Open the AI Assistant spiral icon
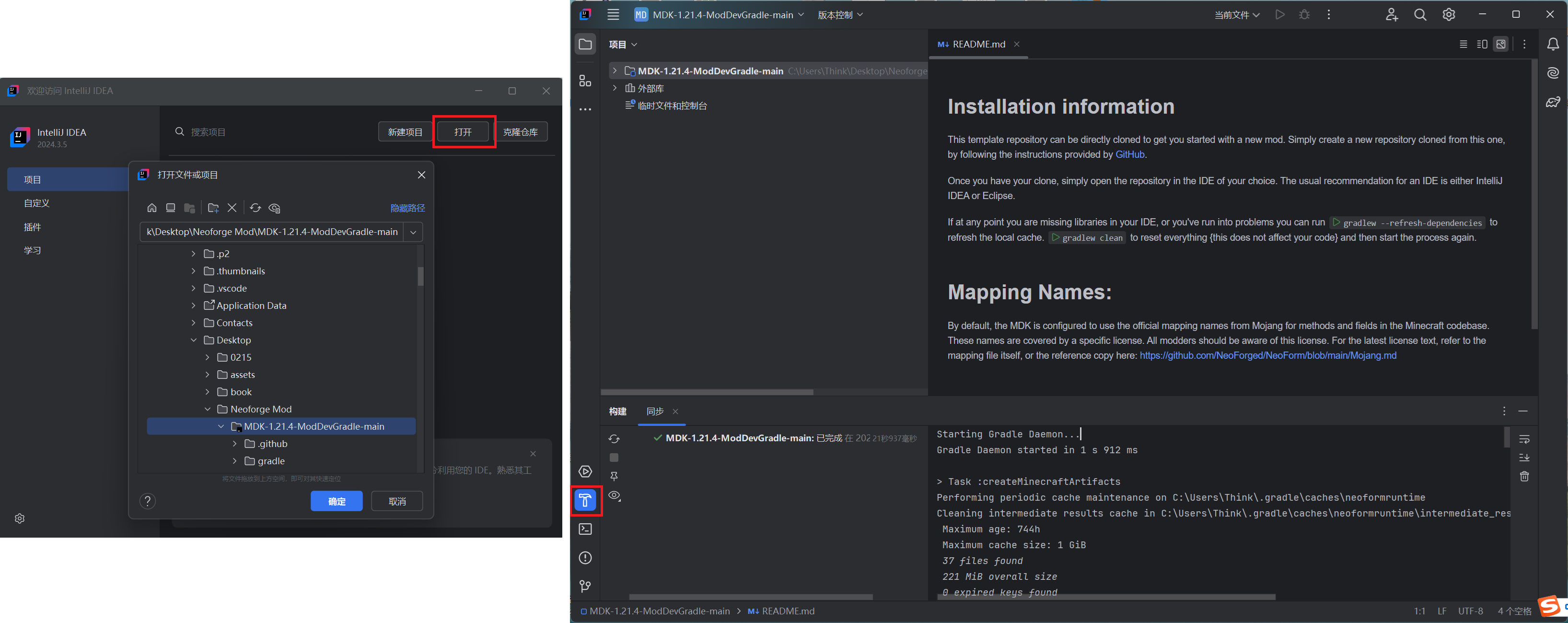The width and height of the screenshot is (1568, 623). click(1553, 73)
